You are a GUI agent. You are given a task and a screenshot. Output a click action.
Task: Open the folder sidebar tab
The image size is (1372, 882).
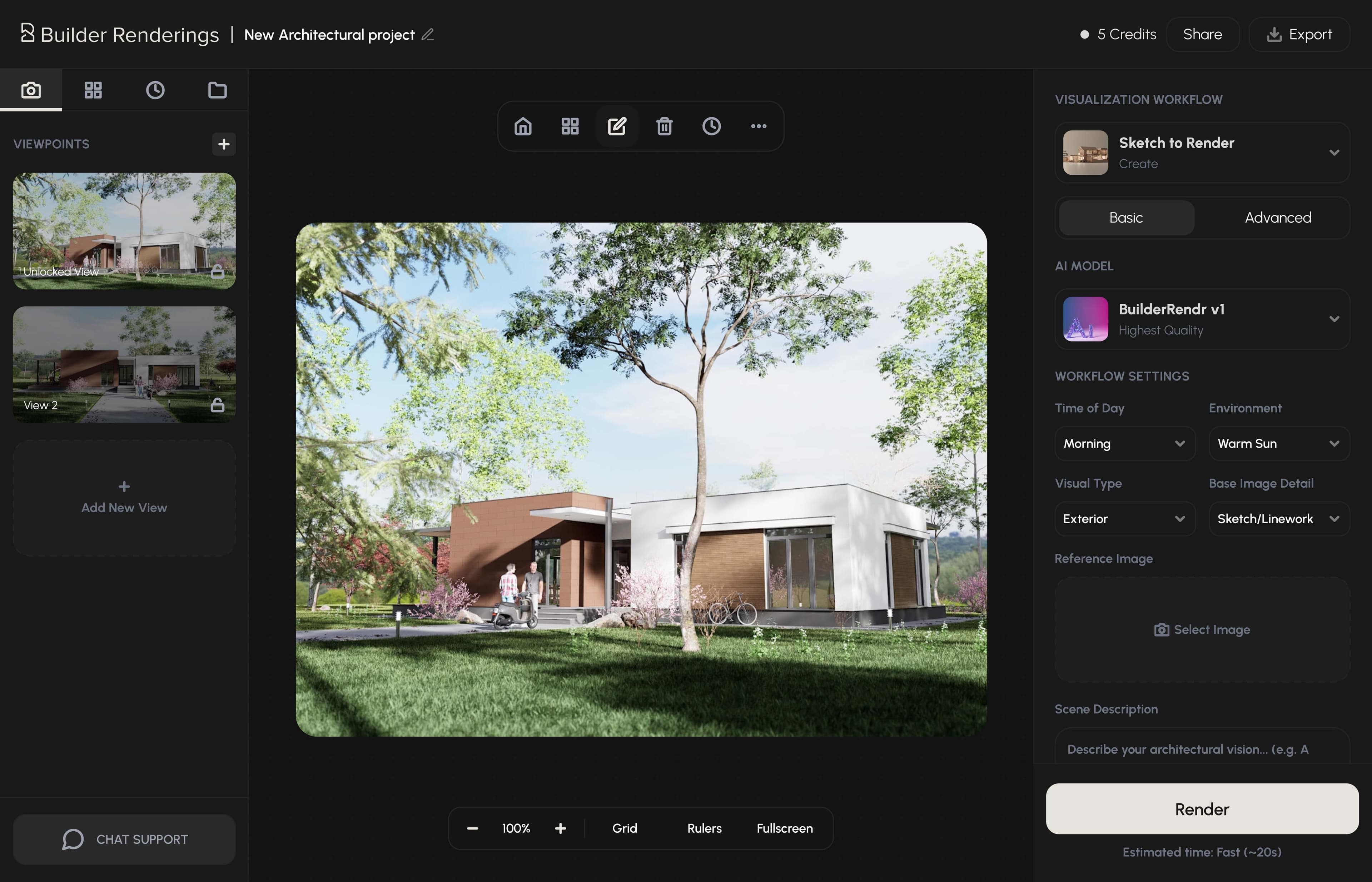click(217, 90)
